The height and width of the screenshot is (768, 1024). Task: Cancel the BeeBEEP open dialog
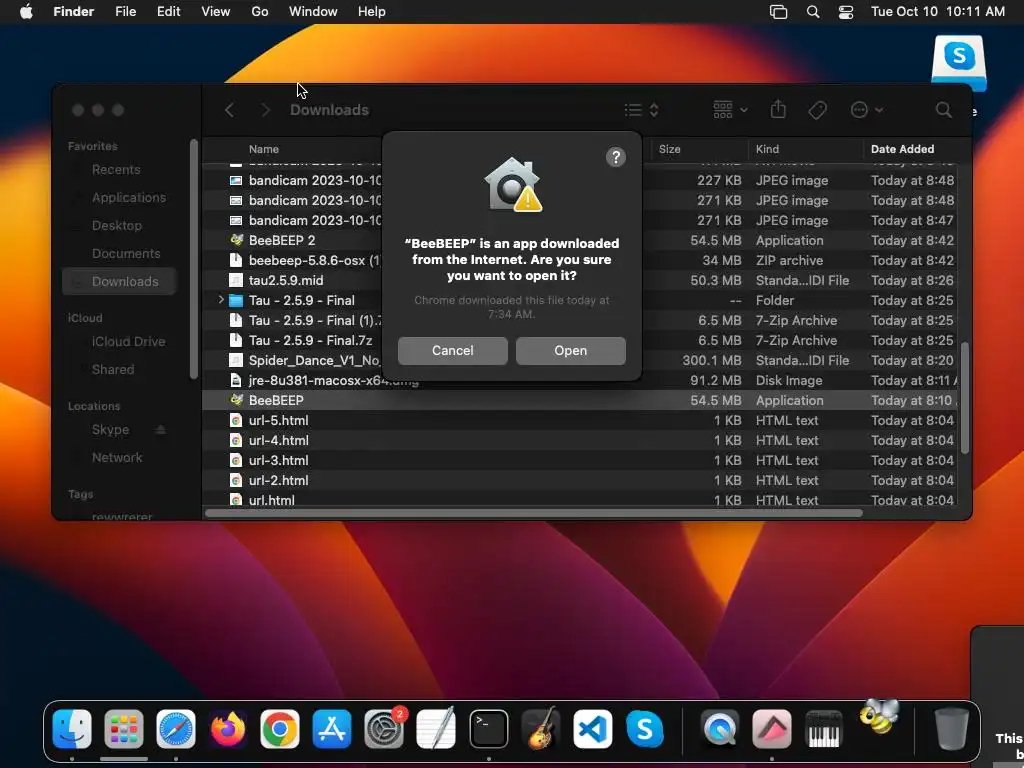point(453,351)
